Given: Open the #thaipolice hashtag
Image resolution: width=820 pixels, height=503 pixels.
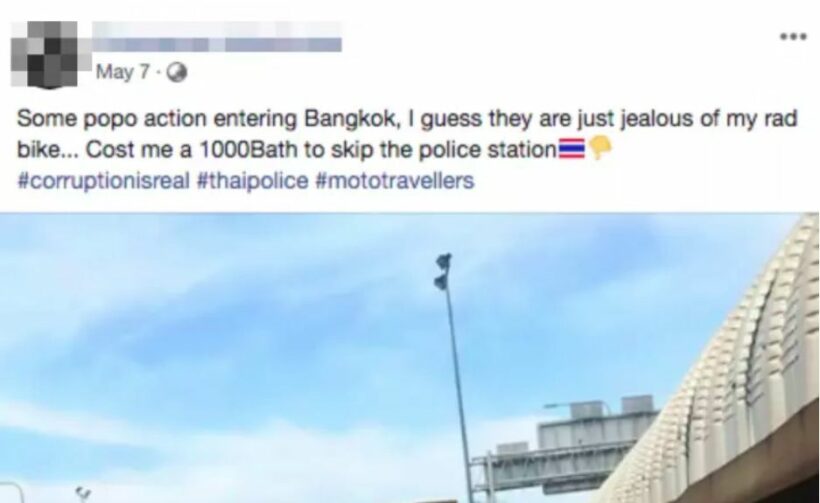Looking at the screenshot, I should tap(253, 181).
